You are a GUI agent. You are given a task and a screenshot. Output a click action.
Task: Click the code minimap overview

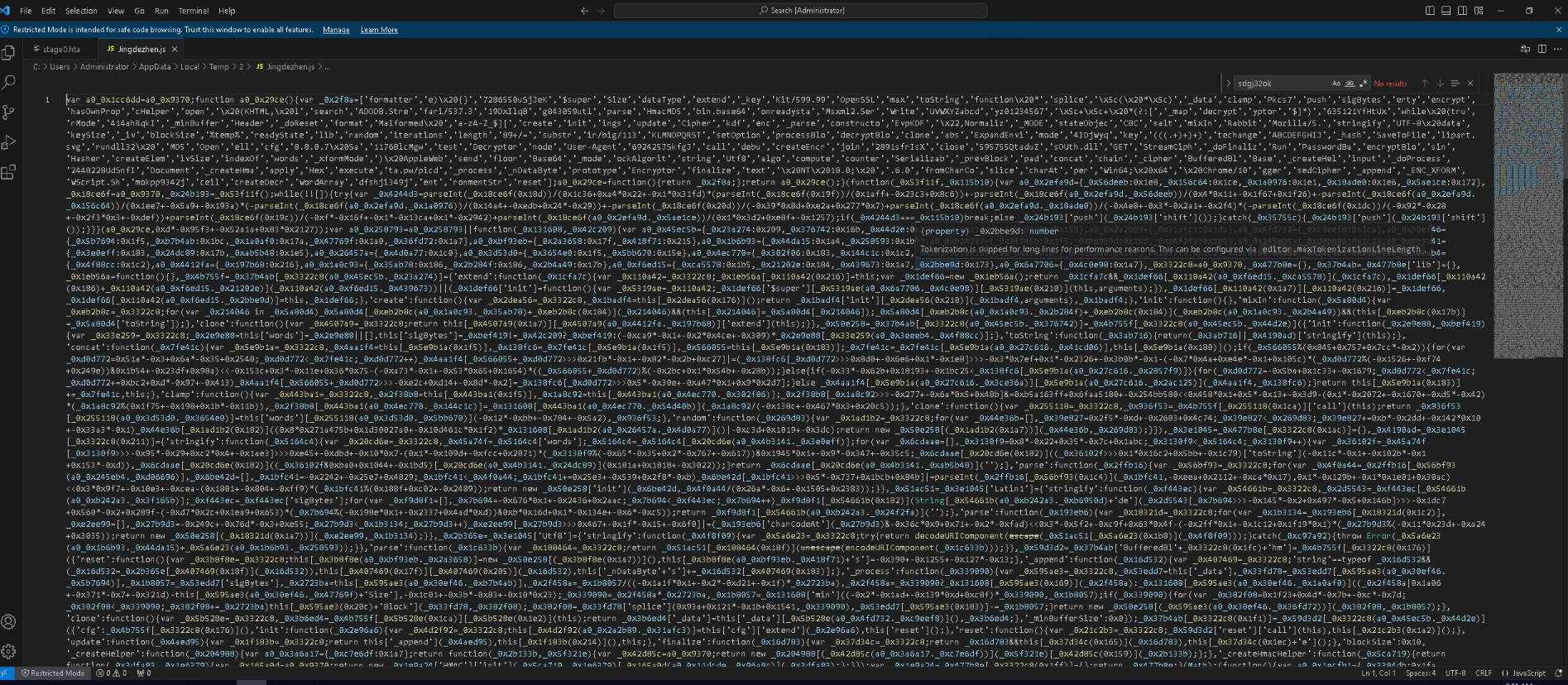(x=1527, y=215)
